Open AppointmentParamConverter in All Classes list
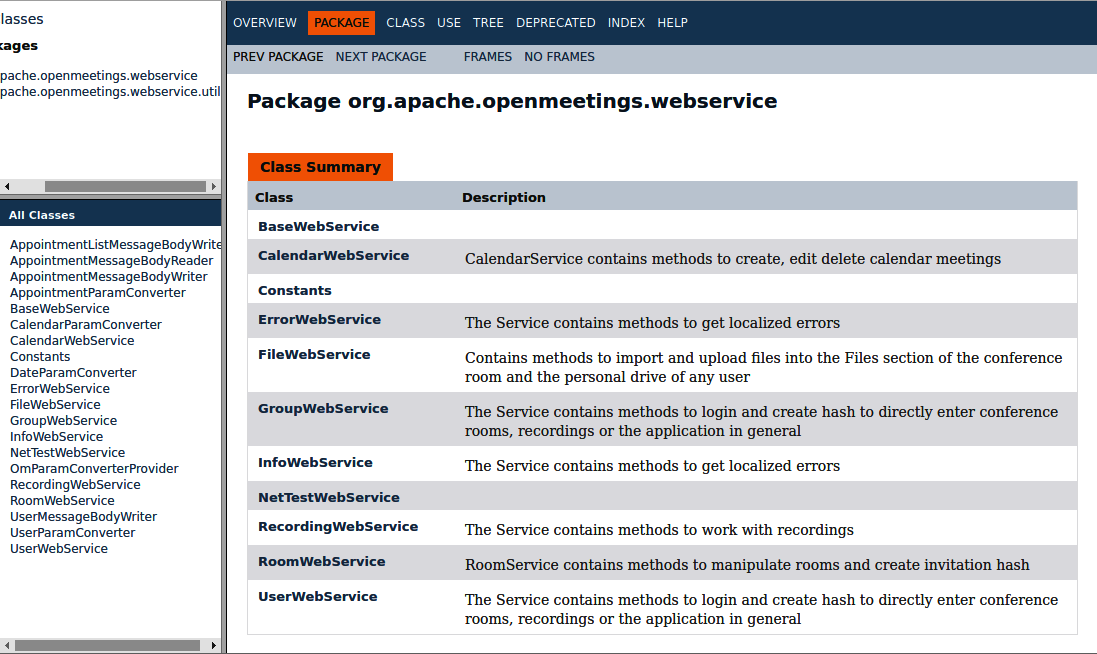This screenshot has width=1097, height=654. tap(97, 292)
